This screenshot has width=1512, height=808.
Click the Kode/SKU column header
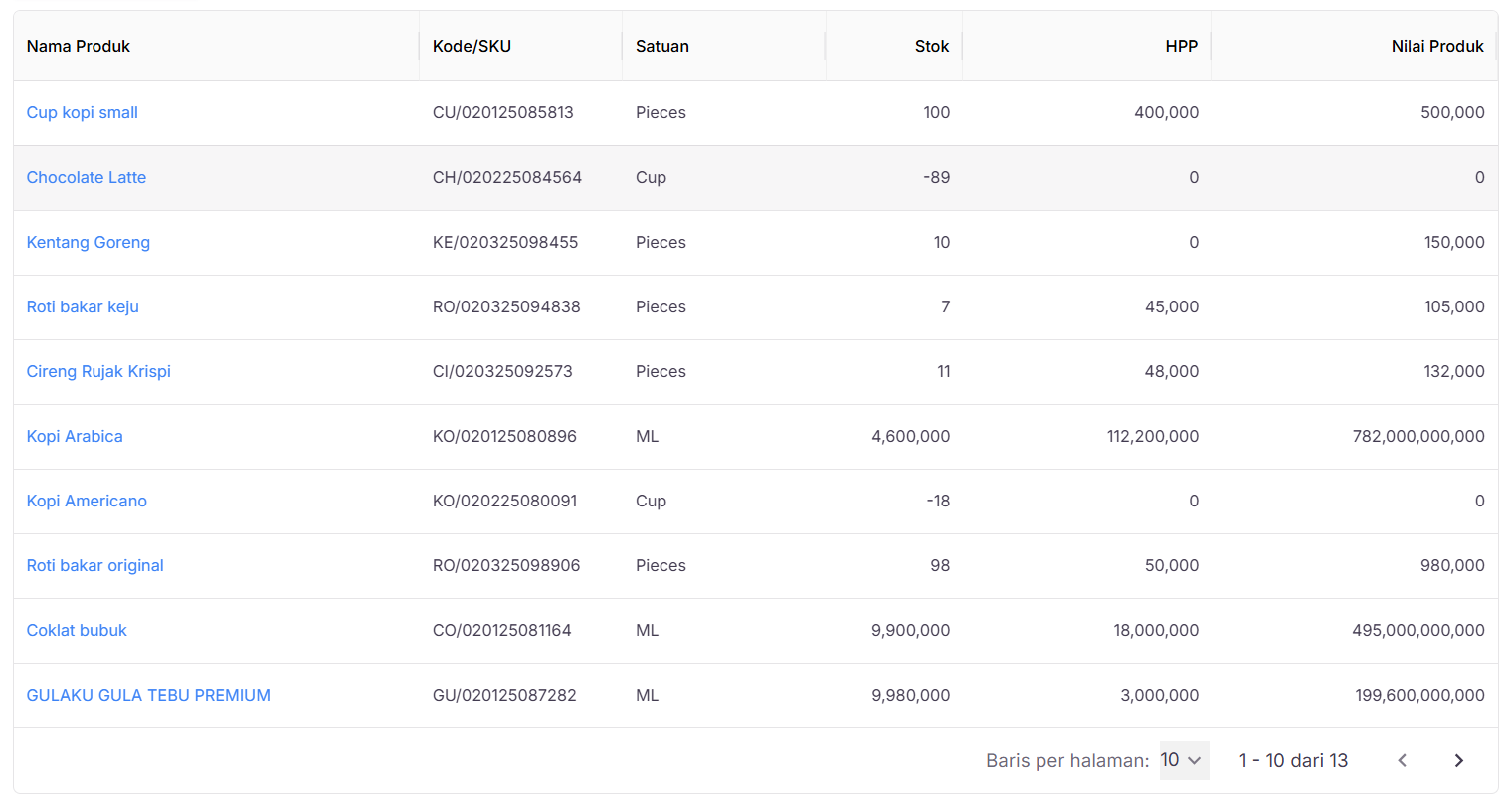point(472,47)
